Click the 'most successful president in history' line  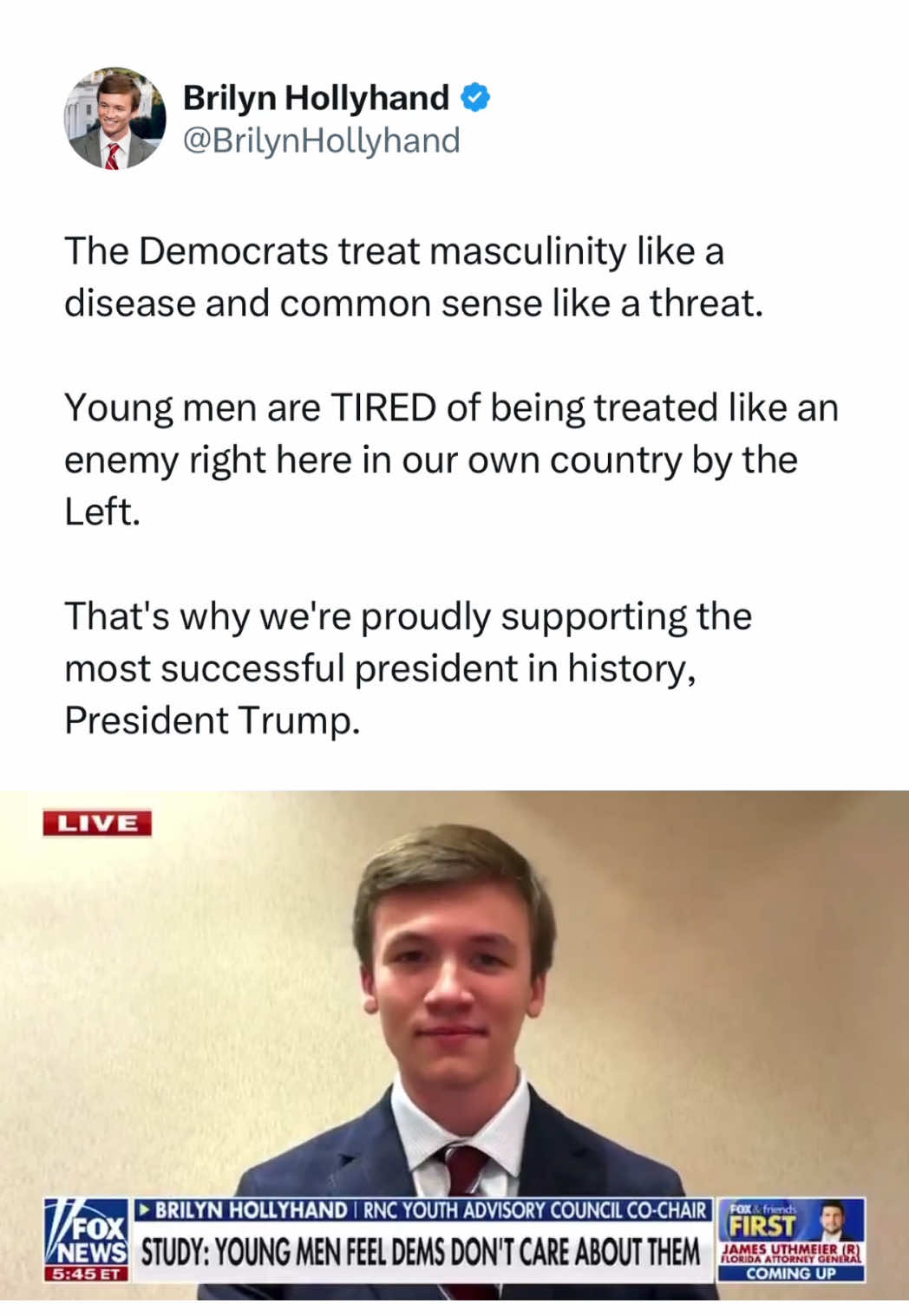(x=380, y=668)
